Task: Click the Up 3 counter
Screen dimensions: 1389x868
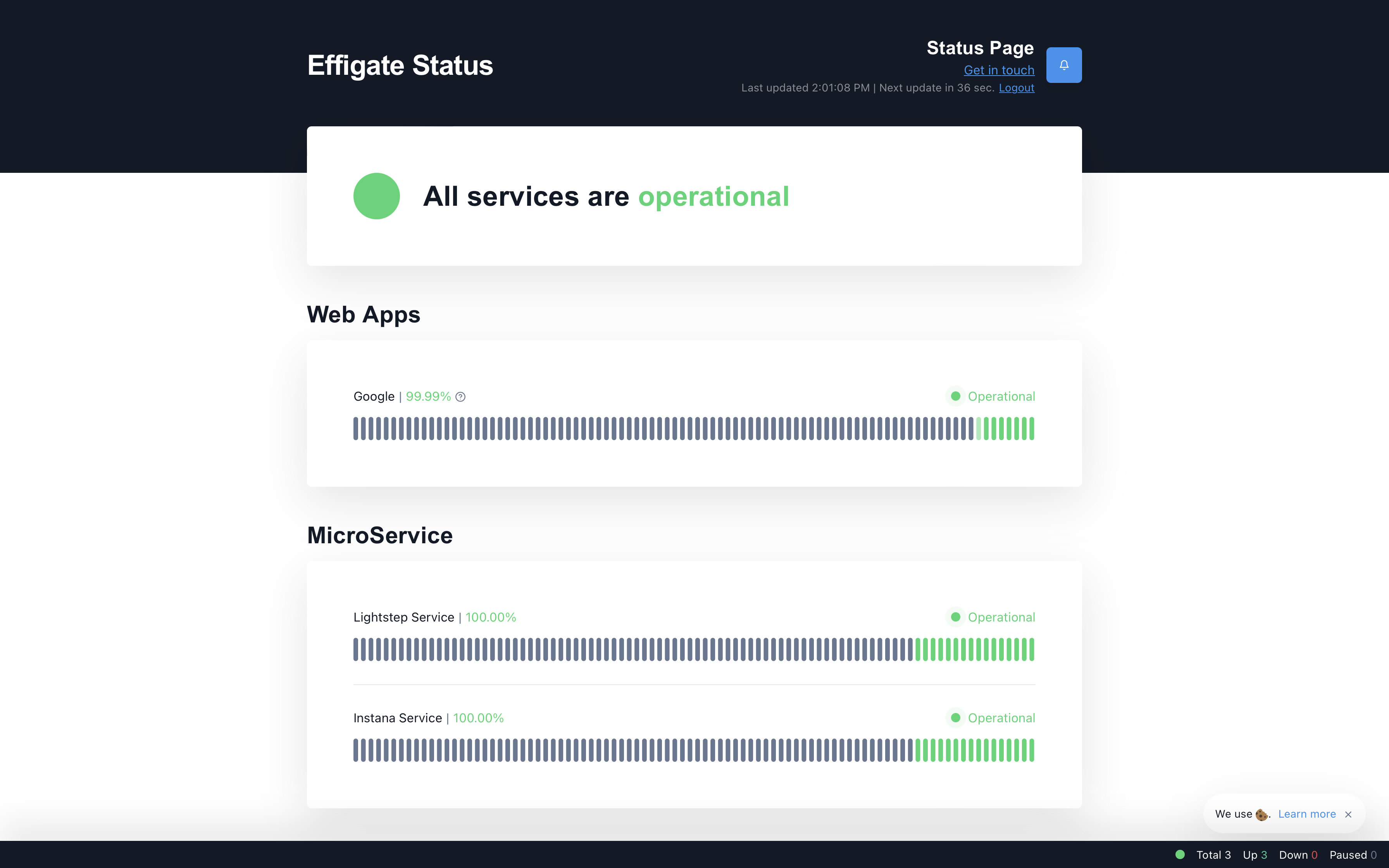Action: (1255, 855)
